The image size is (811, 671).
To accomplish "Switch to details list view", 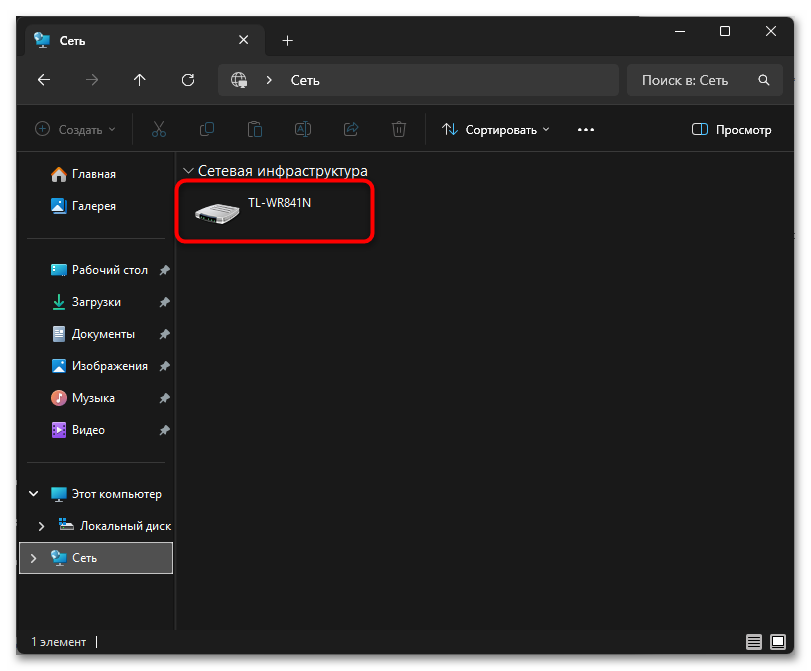I will pyautogui.click(x=753, y=641).
